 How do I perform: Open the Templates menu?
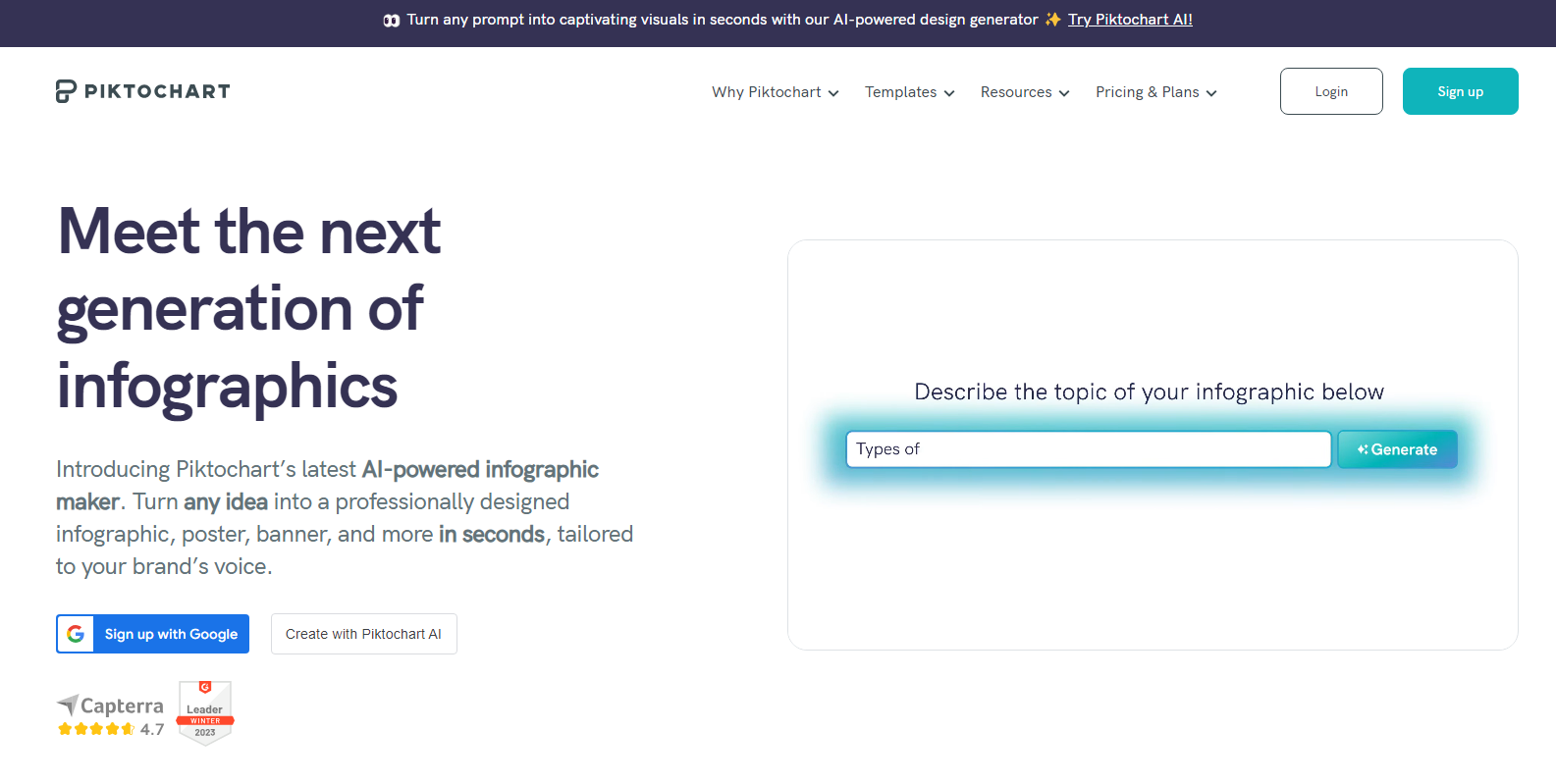click(x=910, y=92)
